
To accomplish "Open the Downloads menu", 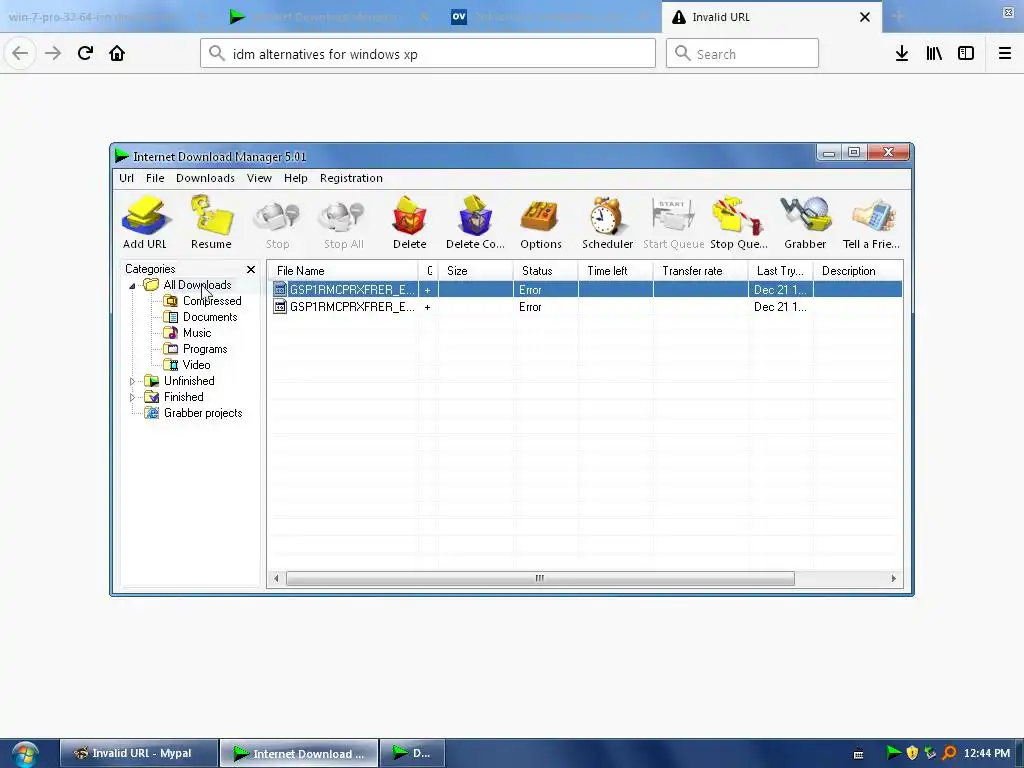I will (205, 178).
